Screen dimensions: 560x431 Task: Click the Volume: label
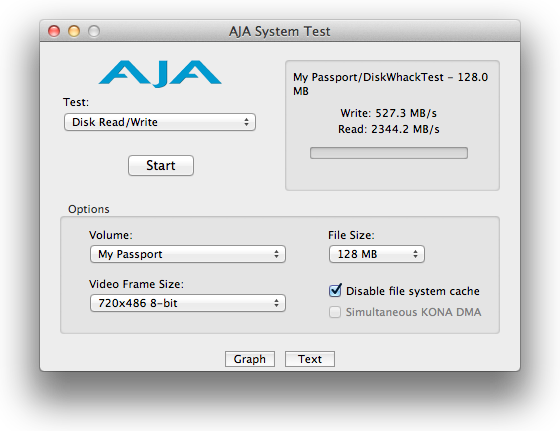[111, 235]
